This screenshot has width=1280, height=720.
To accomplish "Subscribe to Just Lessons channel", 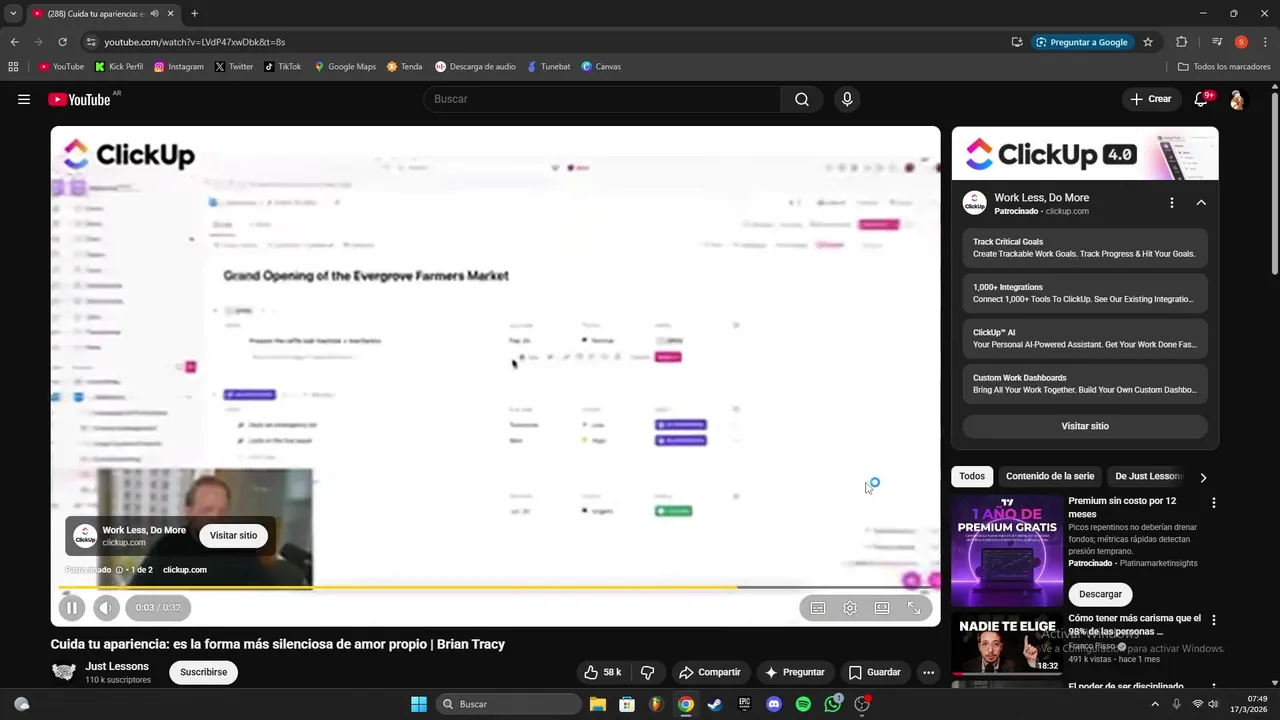I will [204, 672].
